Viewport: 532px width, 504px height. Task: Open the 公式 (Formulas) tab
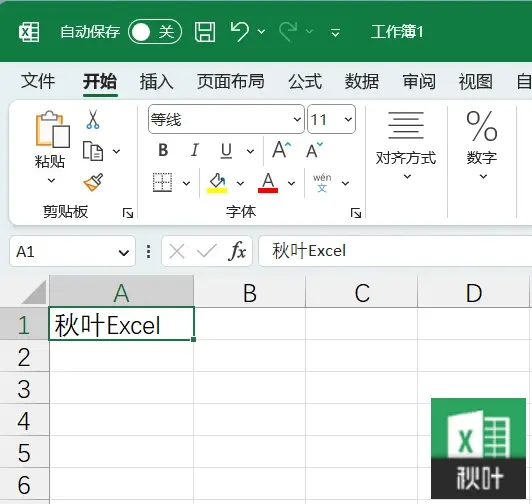click(x=305, y=81)
